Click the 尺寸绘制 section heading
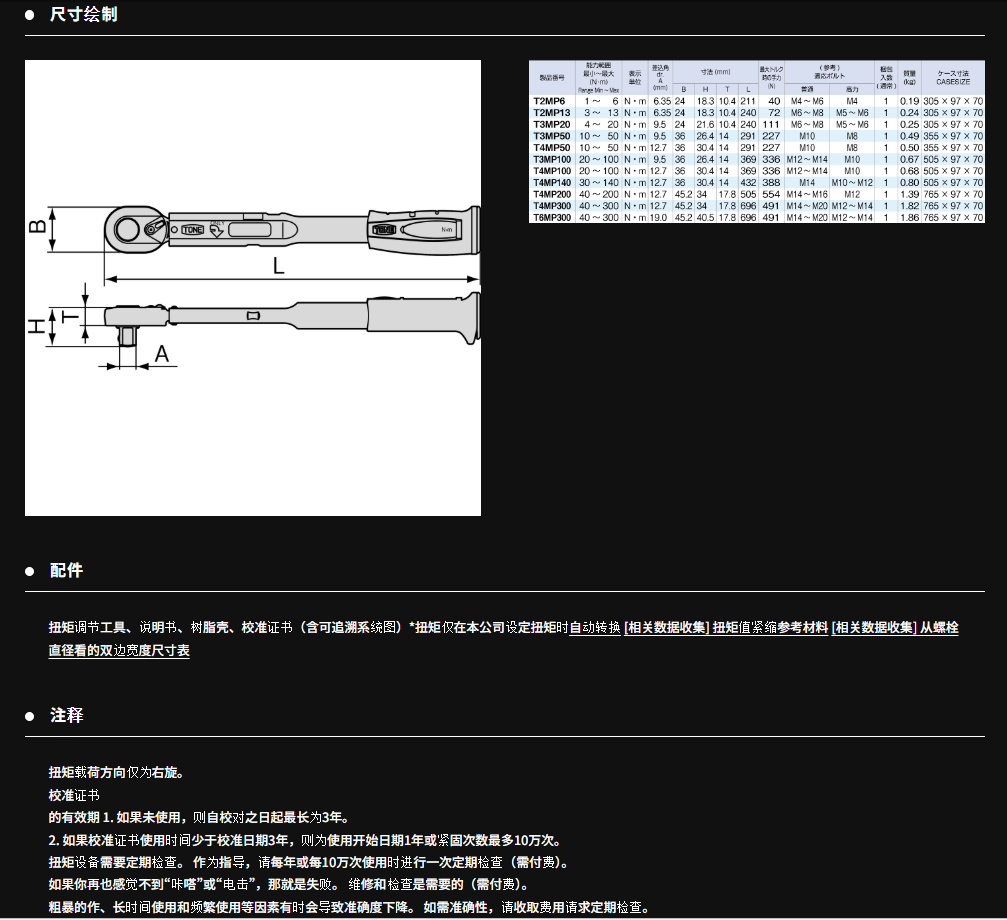This screenshot has width=1007, height=920. pyautogui.click(x=83, y=15)
